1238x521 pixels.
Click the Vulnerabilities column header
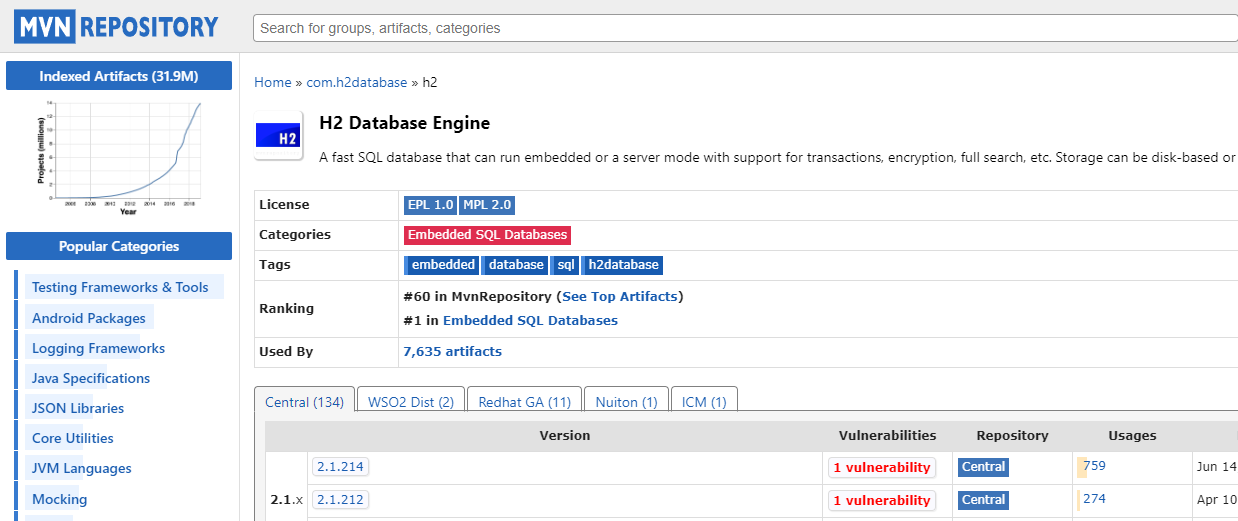(888, 435)
